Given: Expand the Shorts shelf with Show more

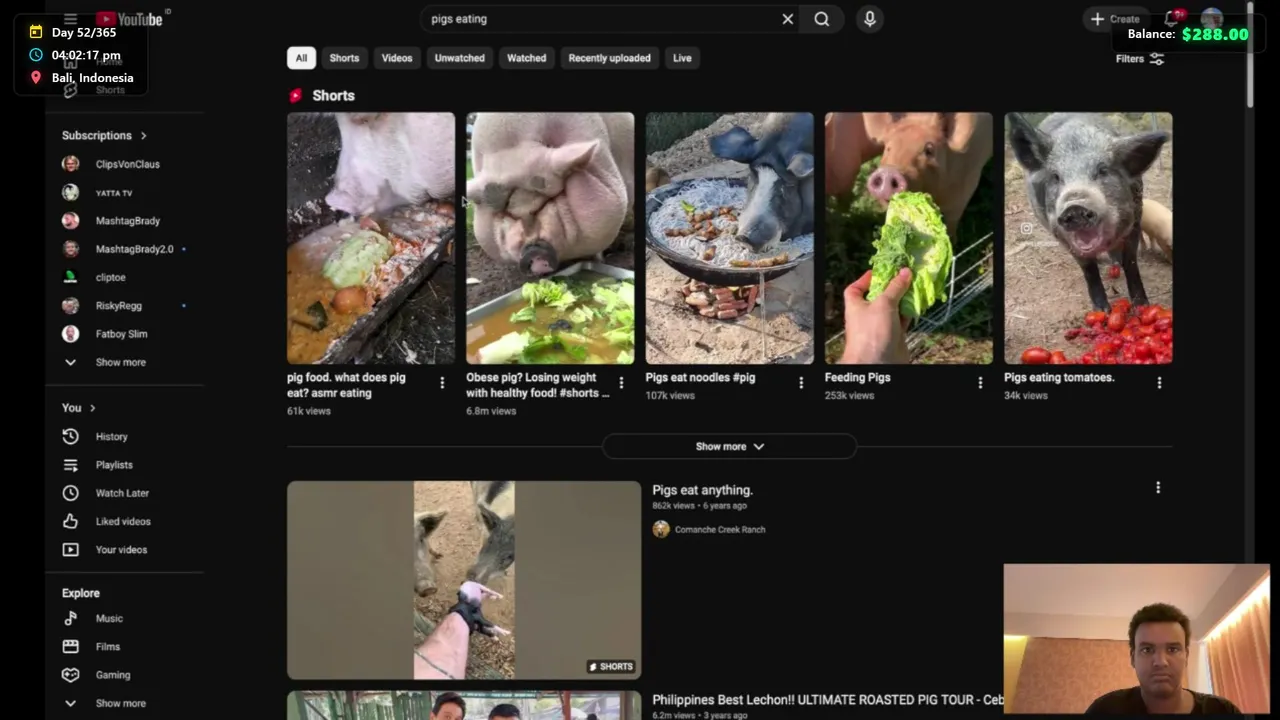Looking at the screenshot, I should (x=729, y=447).
